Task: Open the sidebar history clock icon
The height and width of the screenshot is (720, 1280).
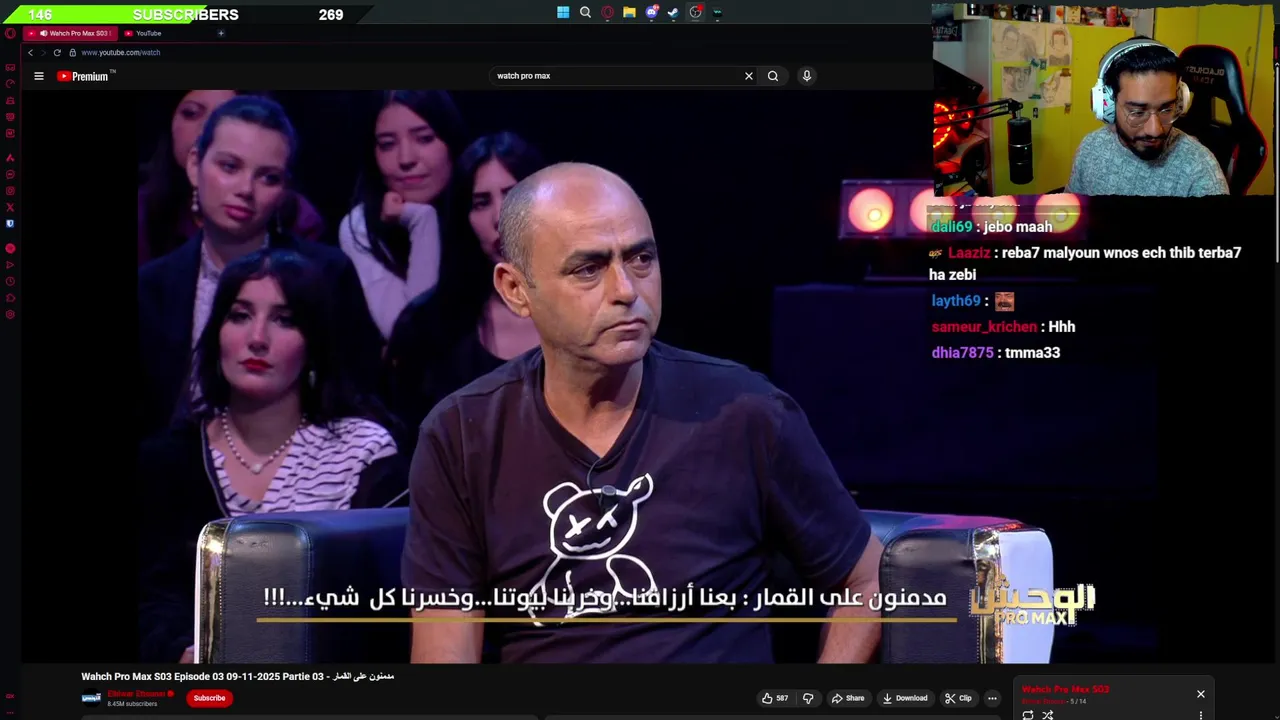Action: point(10,282)
